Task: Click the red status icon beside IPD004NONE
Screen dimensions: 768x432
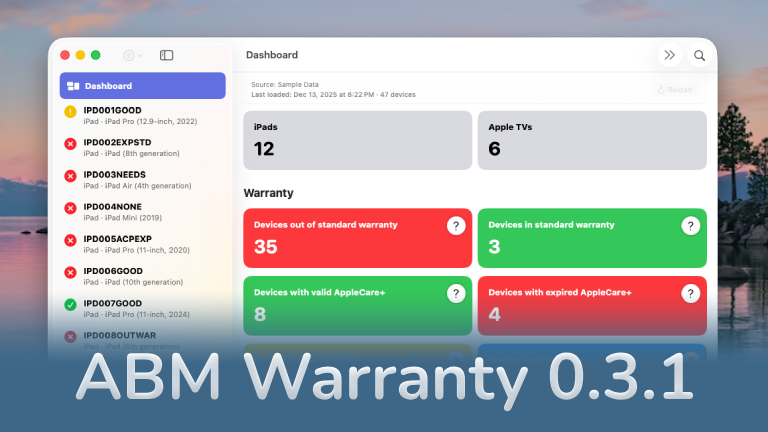Action: coord(70,208)
